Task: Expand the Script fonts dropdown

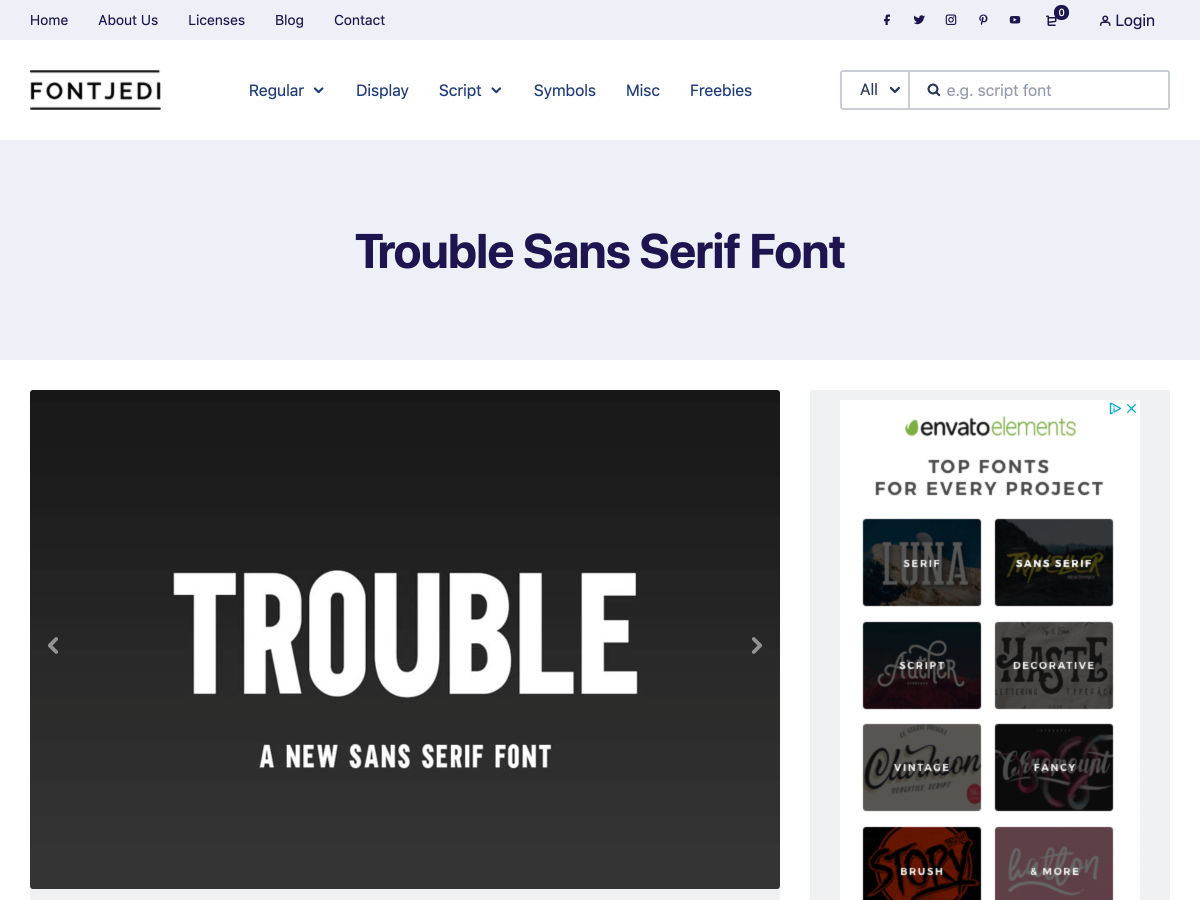Action: click(470, 90)
